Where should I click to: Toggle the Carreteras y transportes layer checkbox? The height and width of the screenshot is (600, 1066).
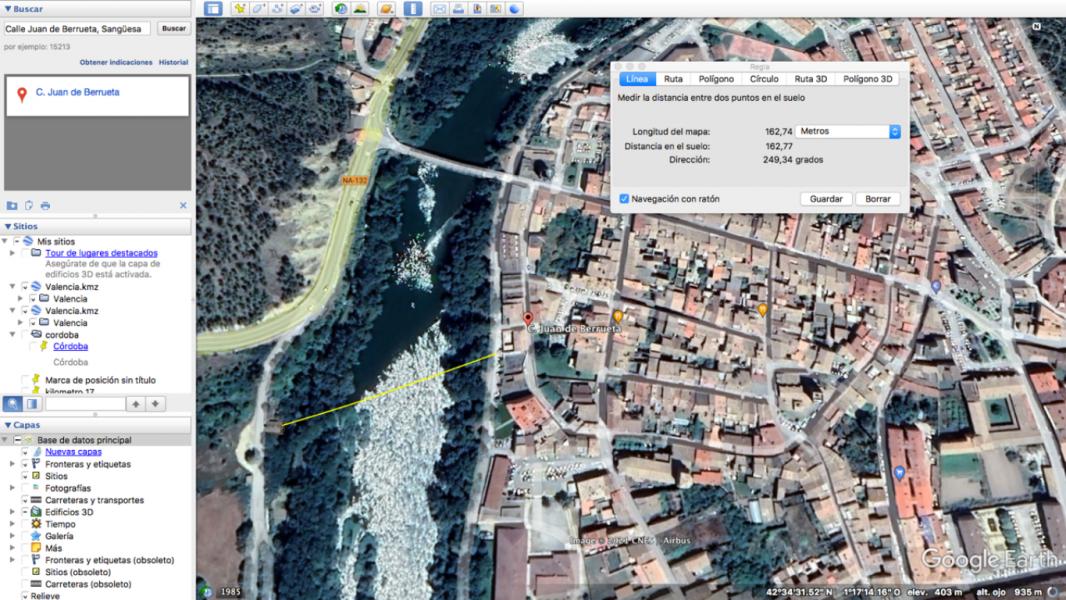(x=26, y=500)
